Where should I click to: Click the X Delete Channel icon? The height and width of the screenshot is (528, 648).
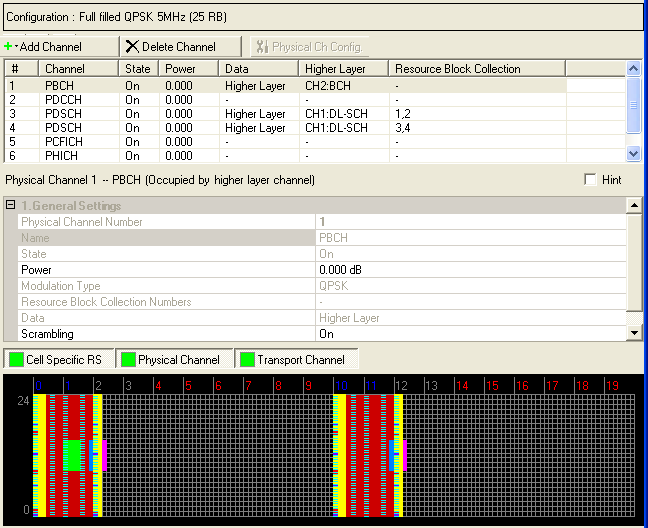point(132,47)
